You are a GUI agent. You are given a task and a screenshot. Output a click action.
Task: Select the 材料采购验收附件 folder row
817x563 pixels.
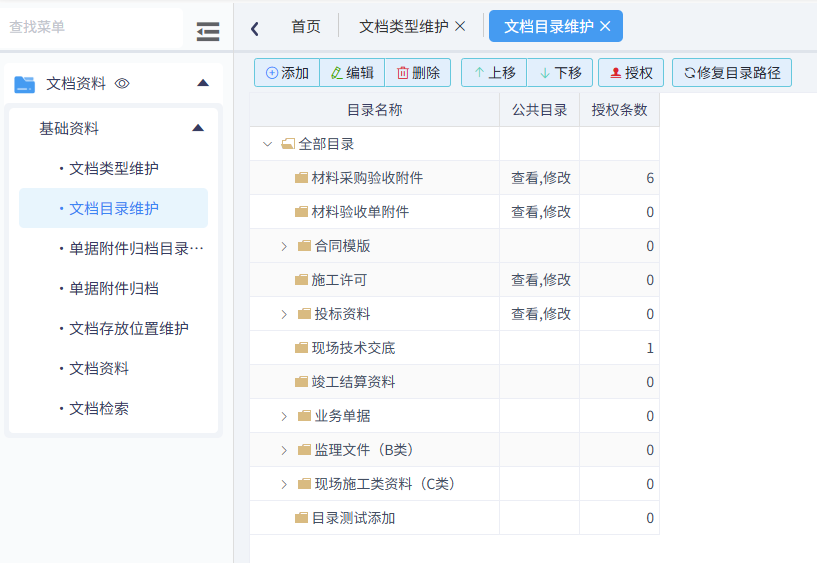tap(366, 178)
